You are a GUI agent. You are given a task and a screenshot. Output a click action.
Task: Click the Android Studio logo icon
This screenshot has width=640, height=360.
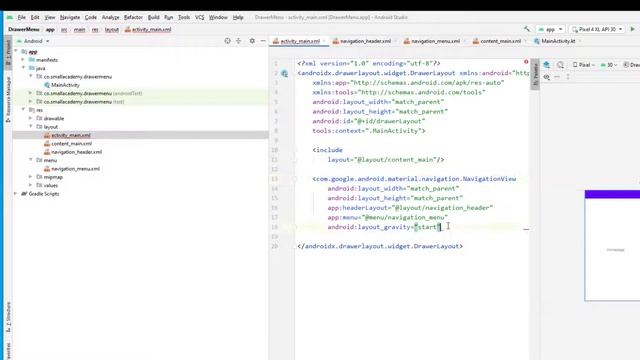click(x=9, y=17)
